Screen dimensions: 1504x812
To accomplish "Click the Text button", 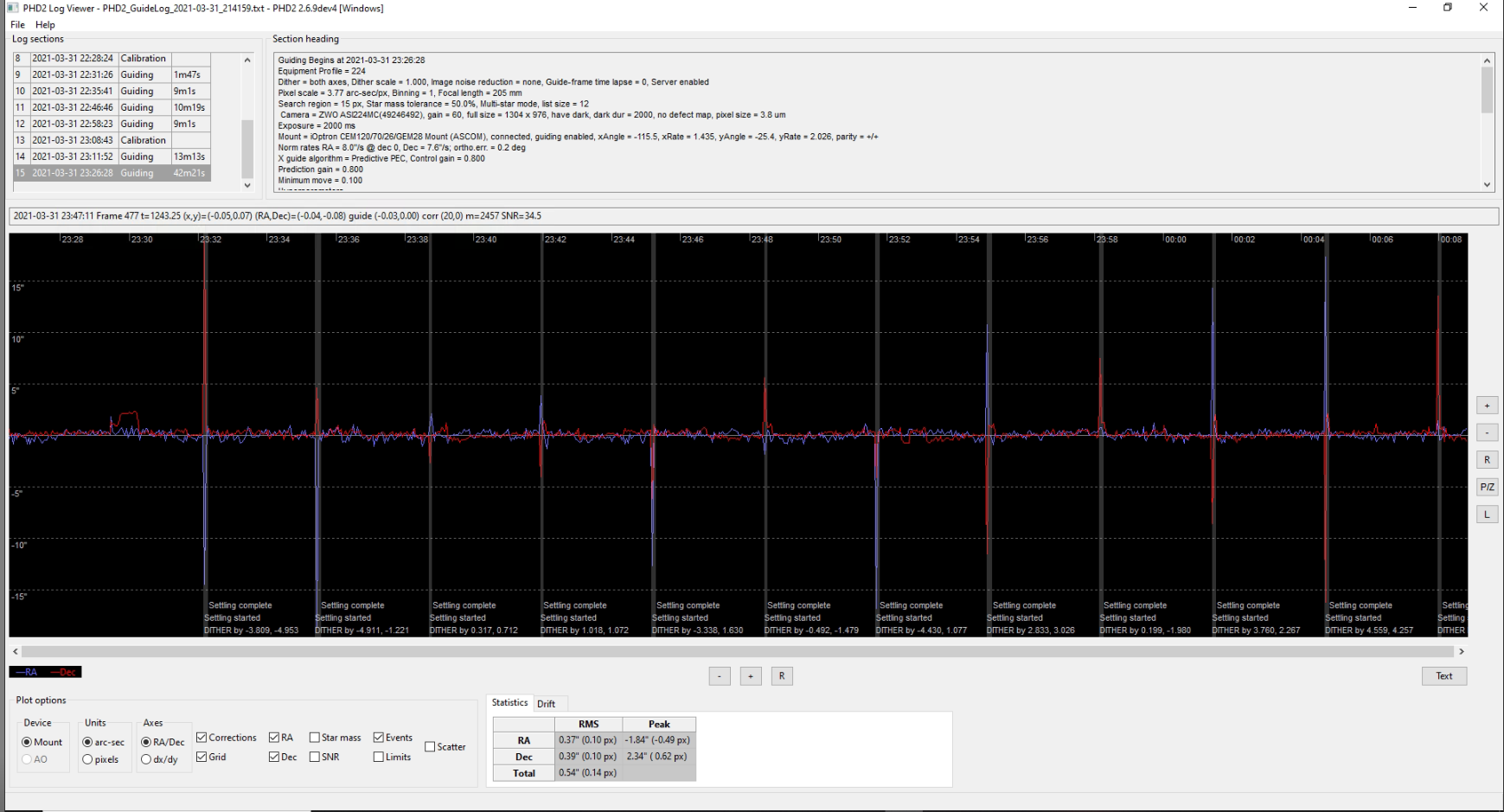I will pyautogui.click(x=1444, y=676).
